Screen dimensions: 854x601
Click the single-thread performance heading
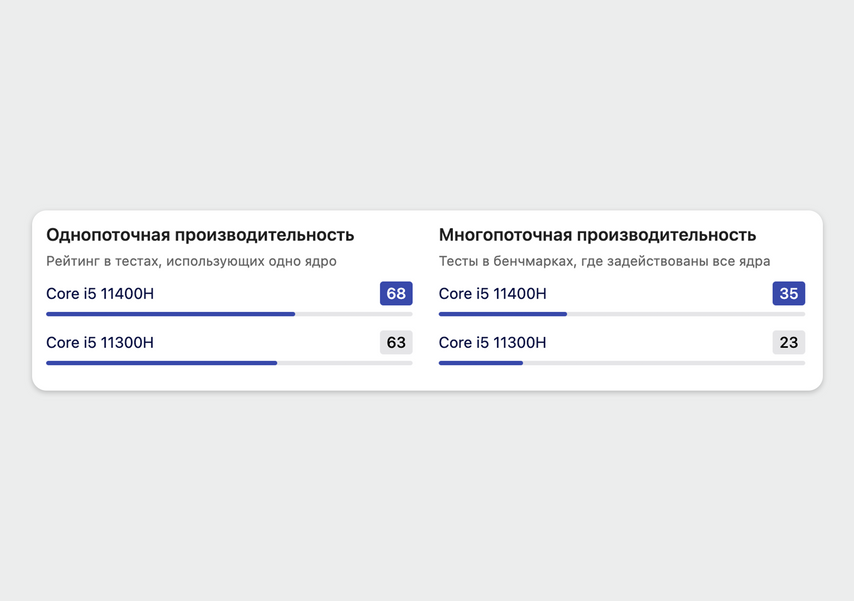(x=200, y=235)
